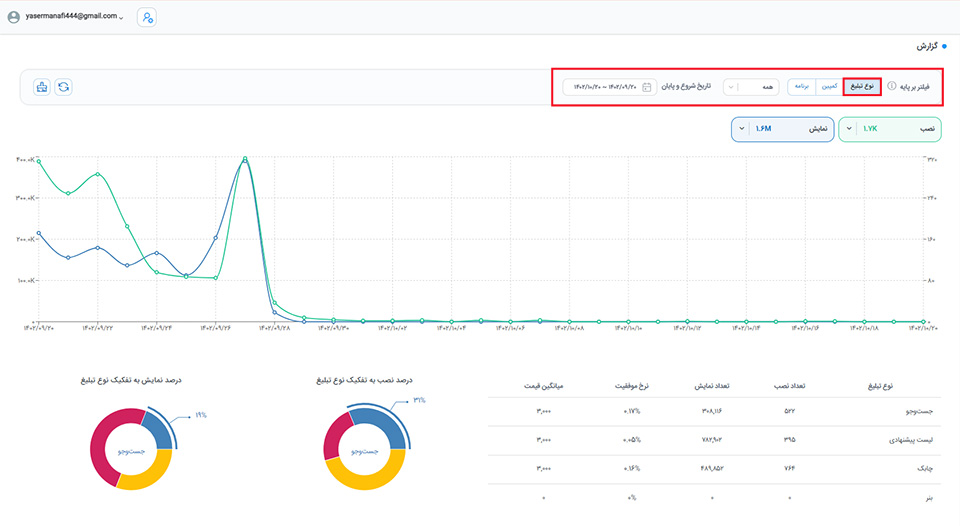960x526 pixels.
Task: Click the refresh report icon
Action: [63, 87]
